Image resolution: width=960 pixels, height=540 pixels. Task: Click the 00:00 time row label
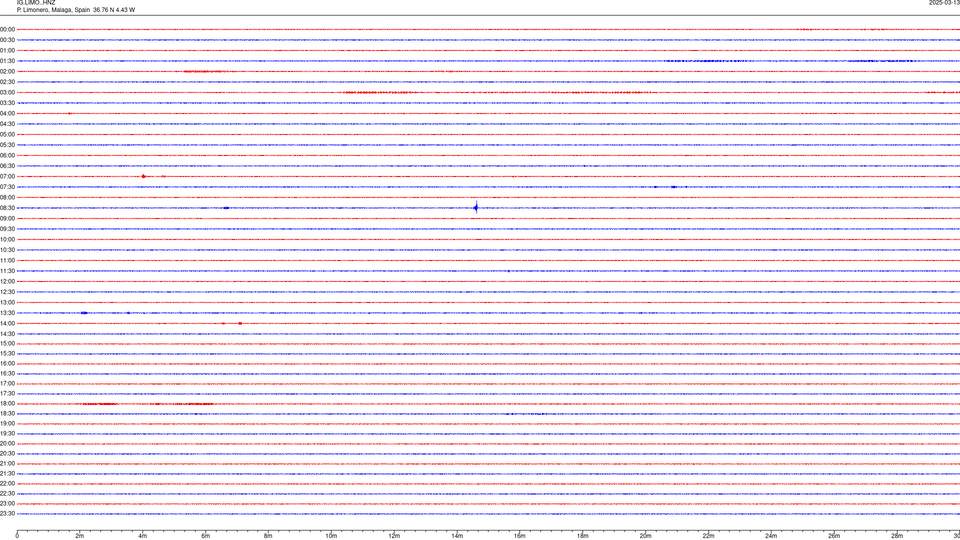pyautogui.click(x=7, y=29)
